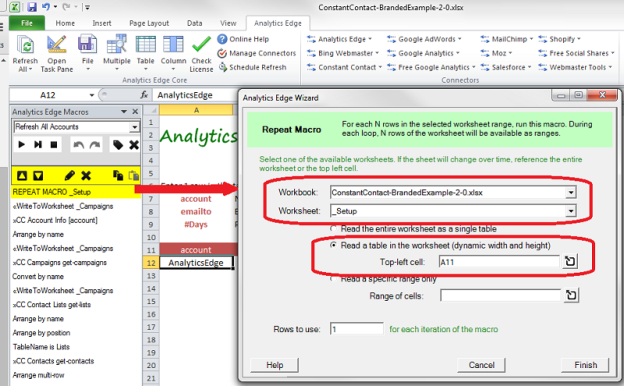Pick top-left cell with range selector icon

pos(570,261)
